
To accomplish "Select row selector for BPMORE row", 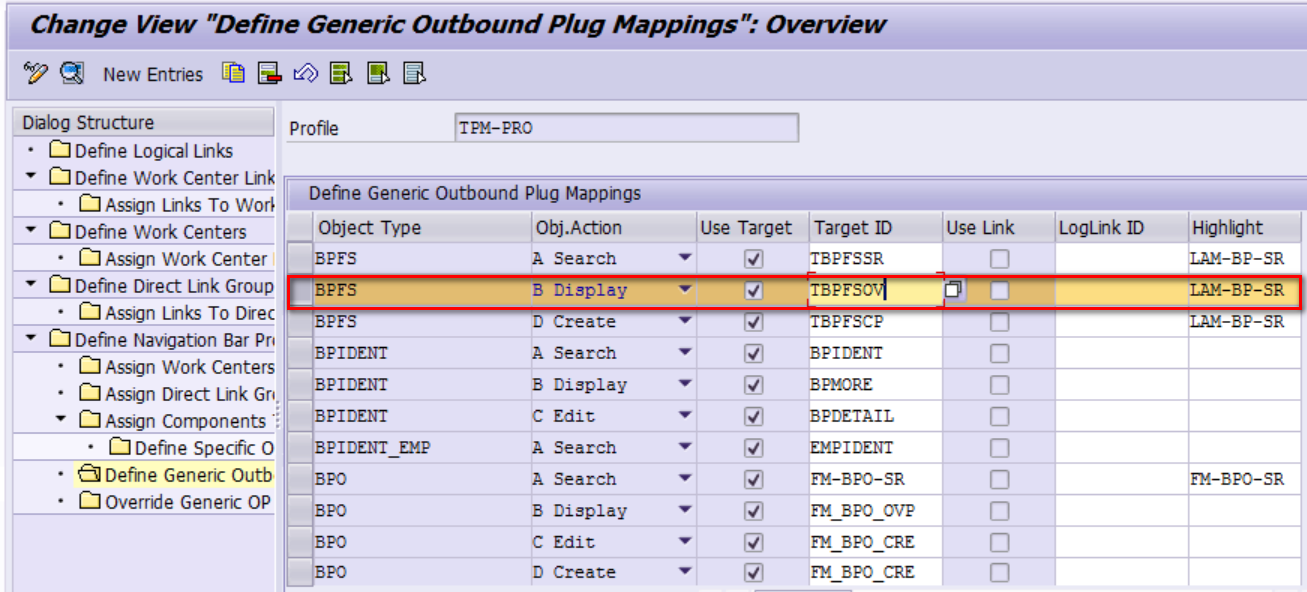I will coord(299,385).
